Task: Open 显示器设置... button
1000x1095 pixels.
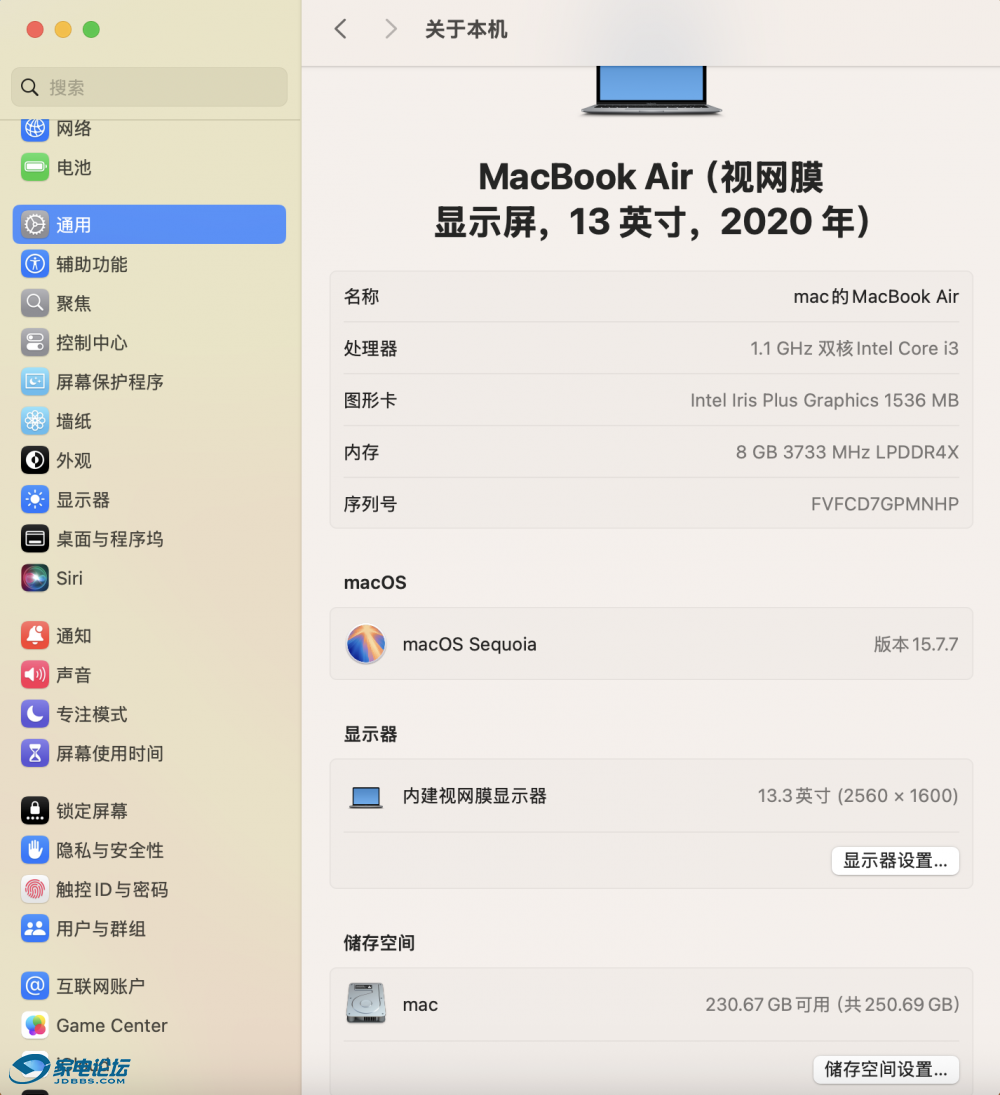Action: point(895,860)
